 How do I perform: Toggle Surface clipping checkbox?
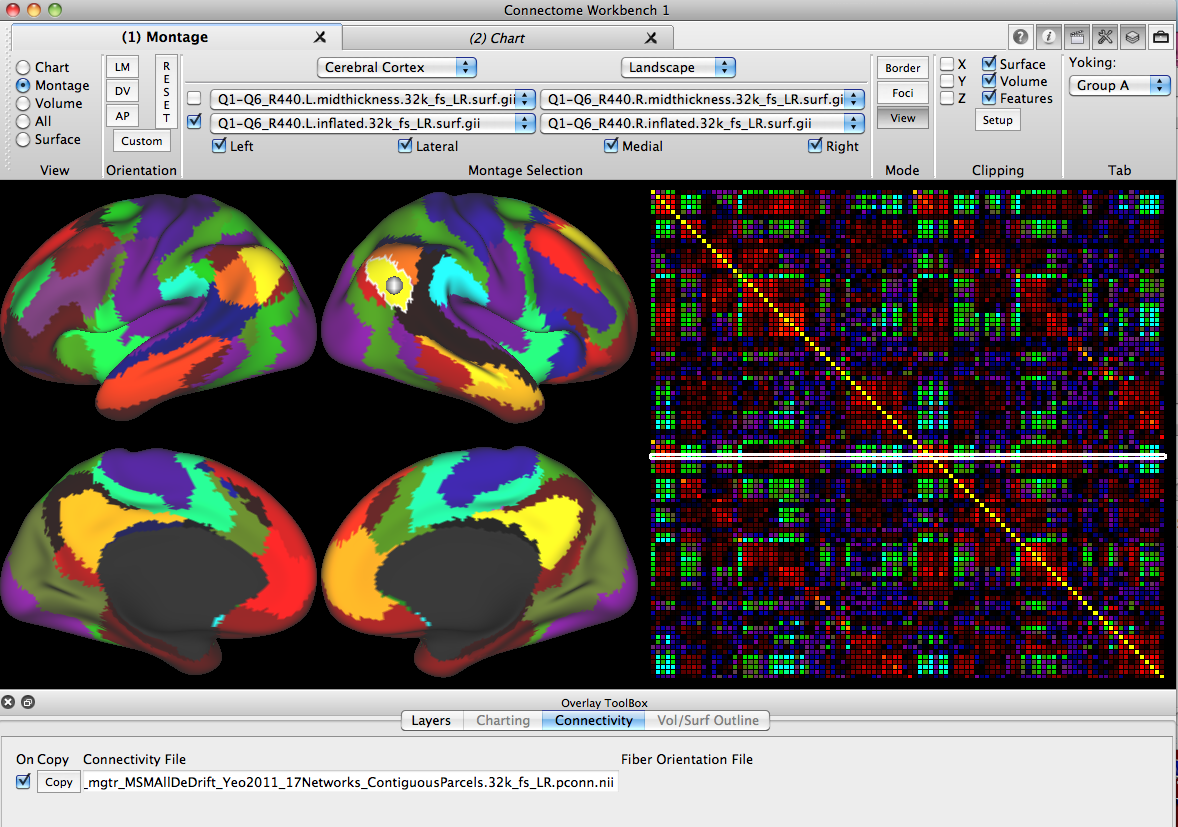pyautogui.click(x=989, y=63)
